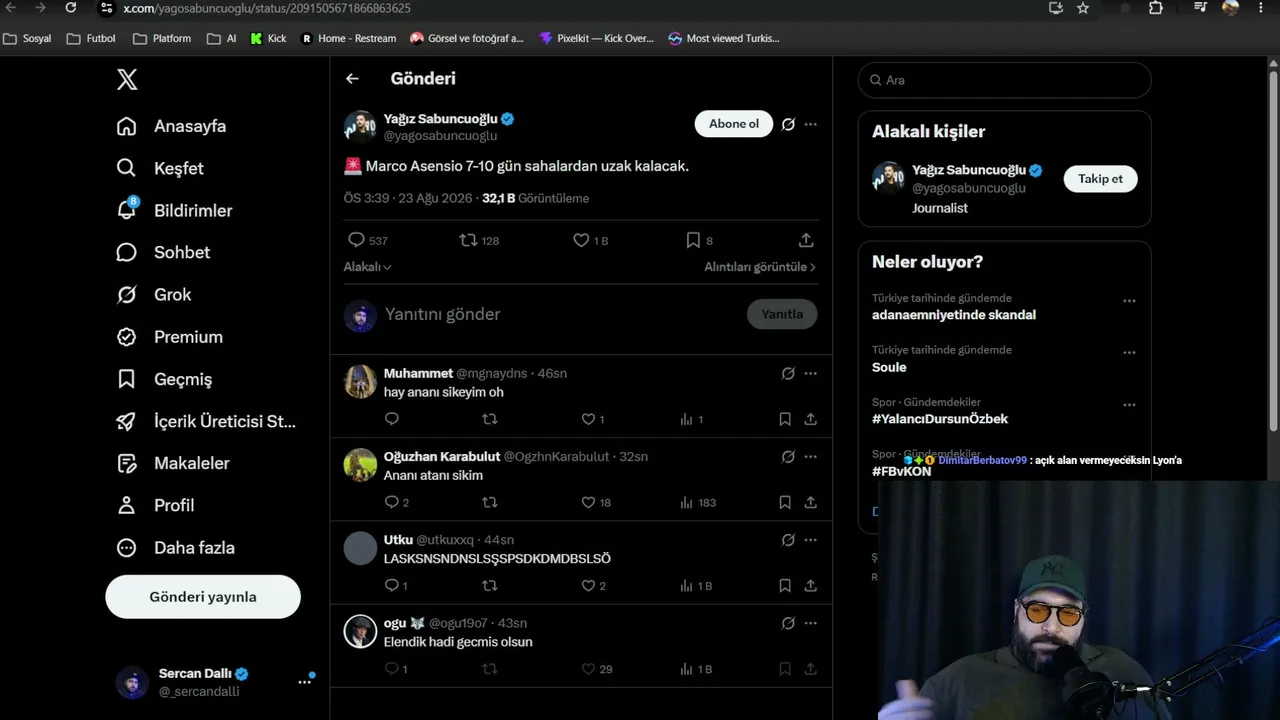
Task: Open options for #YalancıDursunÖzbek trend
Action: (x=1129, y=405)
